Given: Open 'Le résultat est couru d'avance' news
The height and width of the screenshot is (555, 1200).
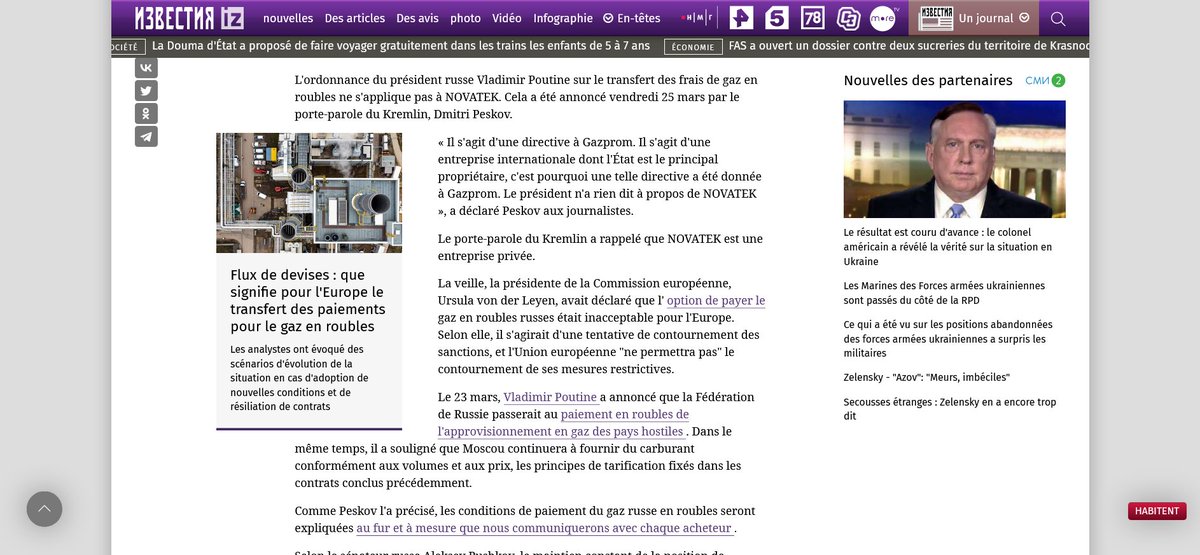Looking at the screenshot, I should (x=948, y=247).
